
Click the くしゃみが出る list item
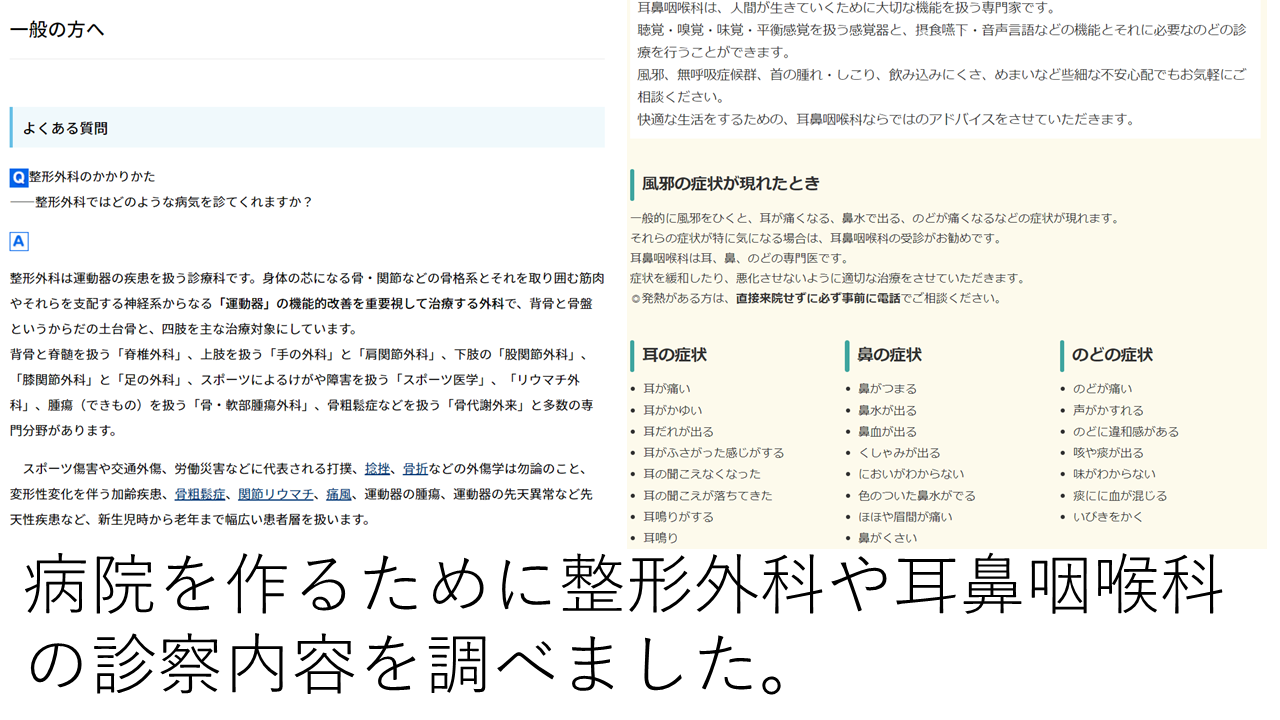(899, 453)
